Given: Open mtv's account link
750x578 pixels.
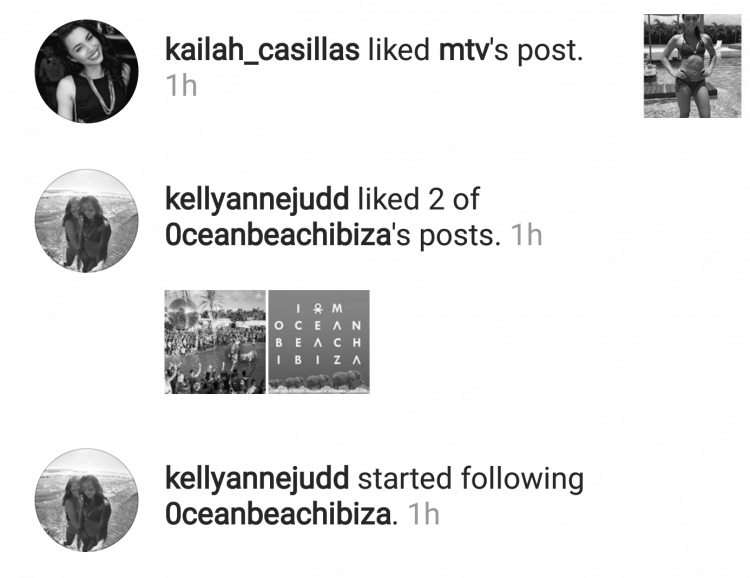Looking at the screenshot, I should click(463, 50).
